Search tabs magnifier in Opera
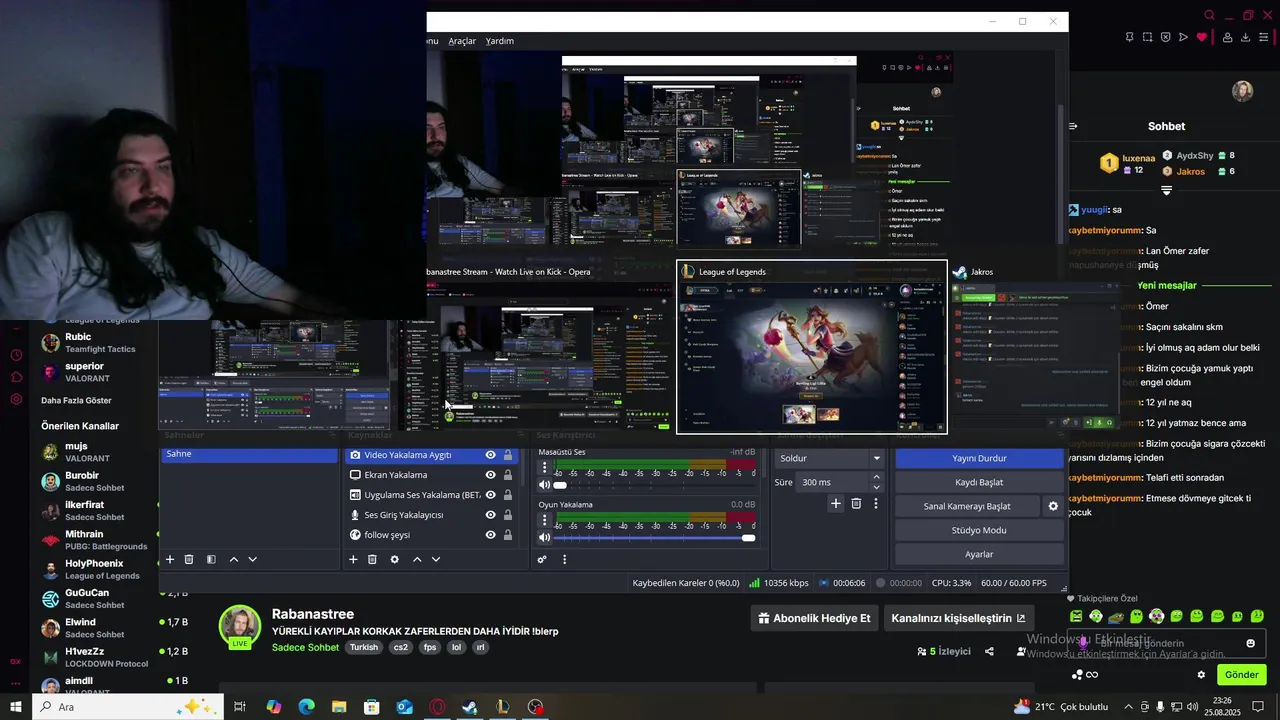Viewport: 1280px width, 720px height. 1210,15
